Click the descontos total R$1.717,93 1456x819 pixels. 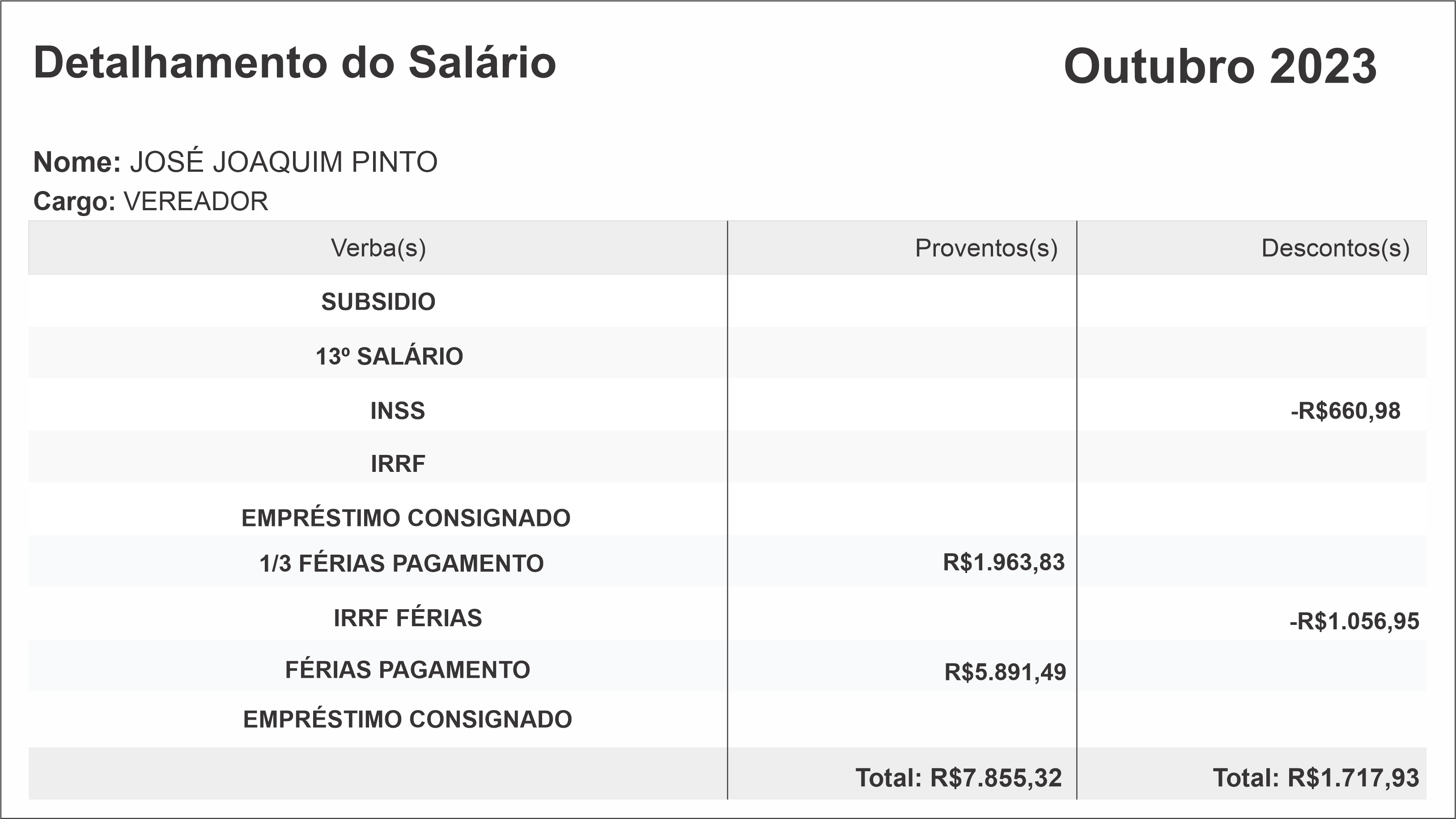coord(1316,778)
